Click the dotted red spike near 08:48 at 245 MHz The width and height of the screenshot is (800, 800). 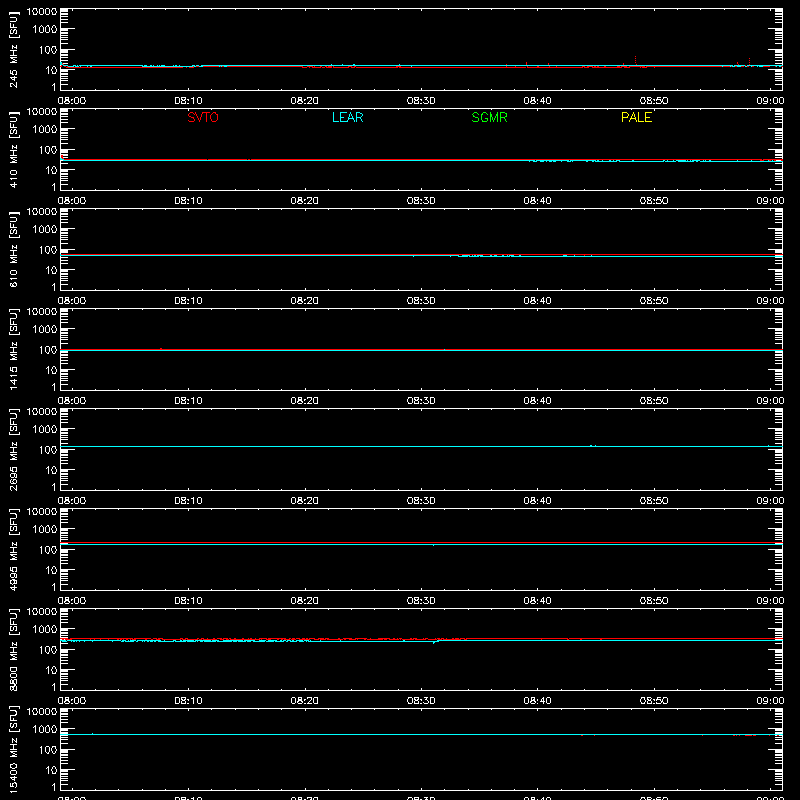pos(635,61)
